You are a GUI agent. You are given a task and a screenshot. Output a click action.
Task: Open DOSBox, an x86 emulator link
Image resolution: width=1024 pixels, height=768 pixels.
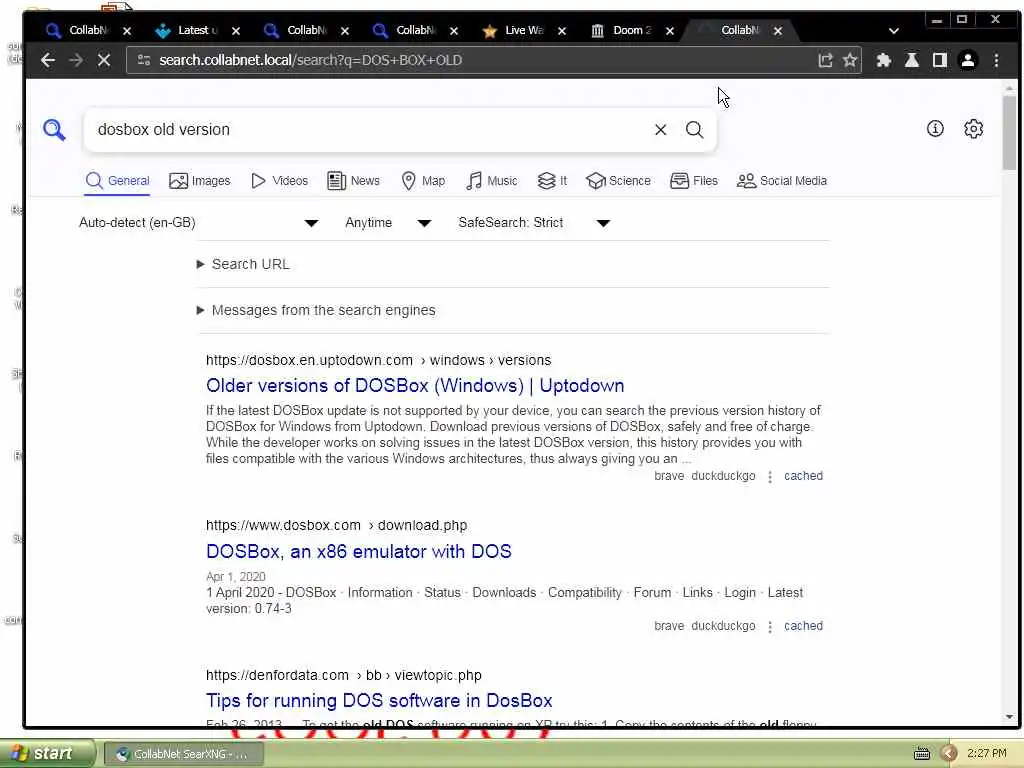[x=359, y=552]
